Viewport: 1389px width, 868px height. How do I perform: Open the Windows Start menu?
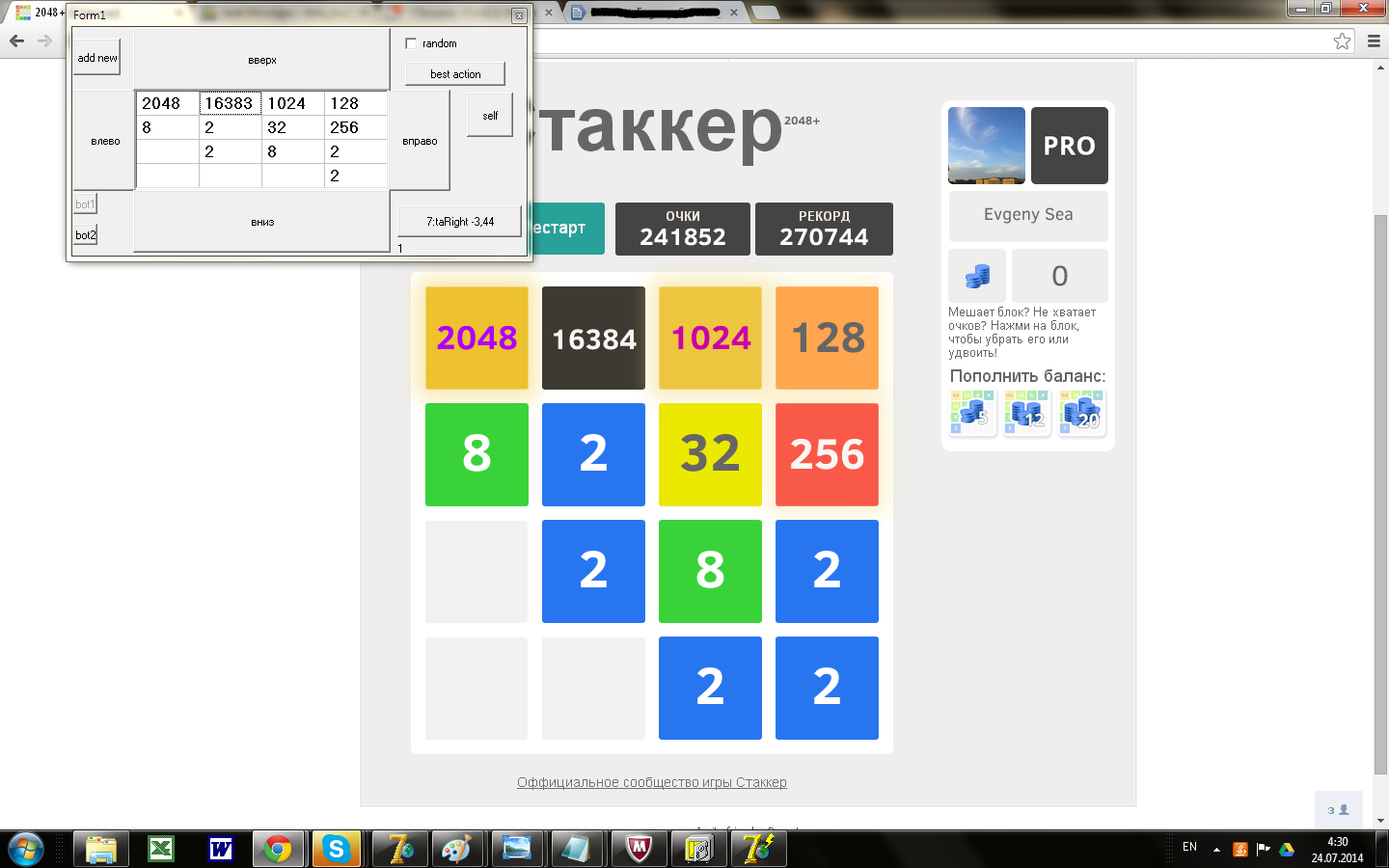[25, 849]
